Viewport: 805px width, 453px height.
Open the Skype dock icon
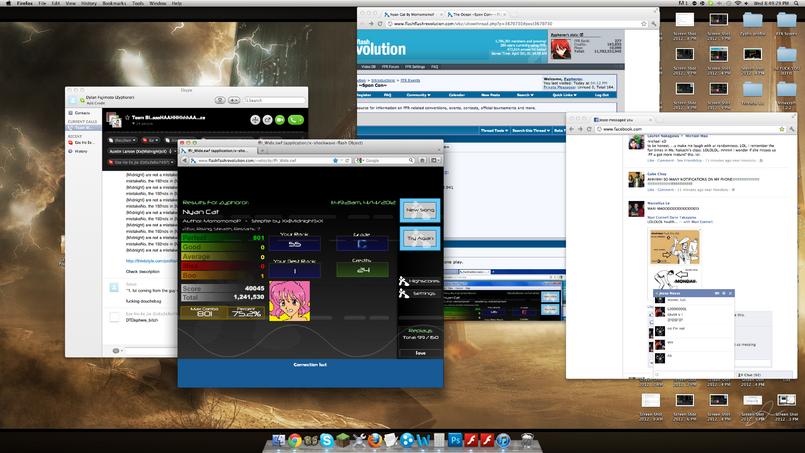pyautogui.click(x=327, y=440)
